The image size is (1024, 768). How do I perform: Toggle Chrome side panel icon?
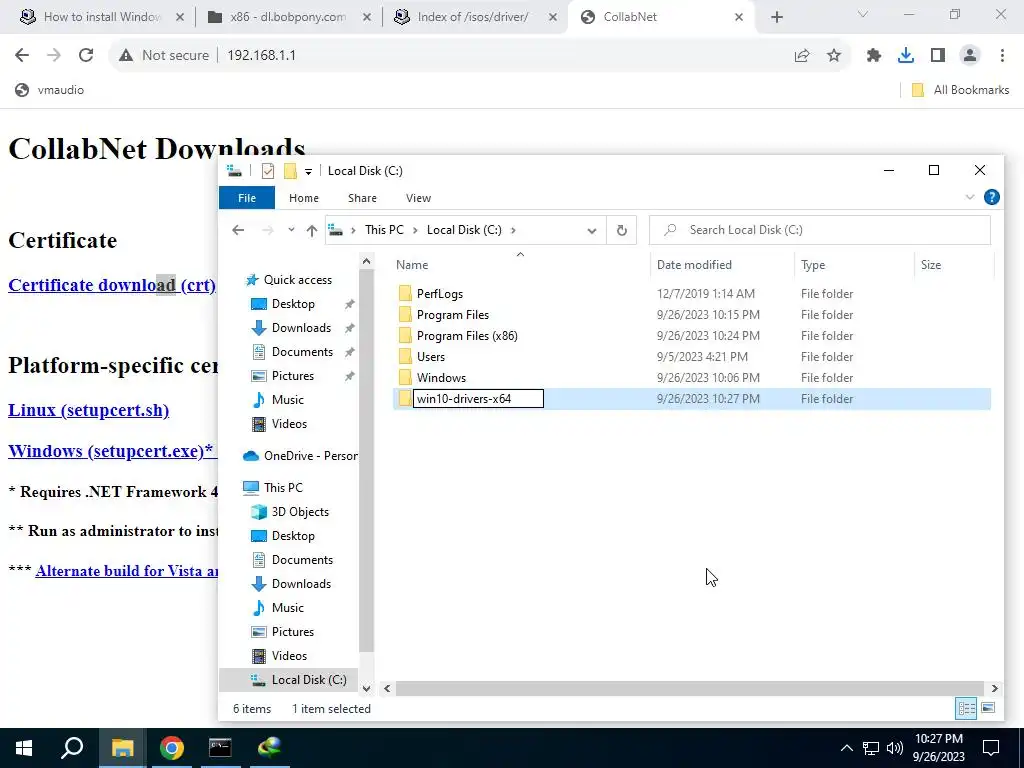(x=938, y=56)
